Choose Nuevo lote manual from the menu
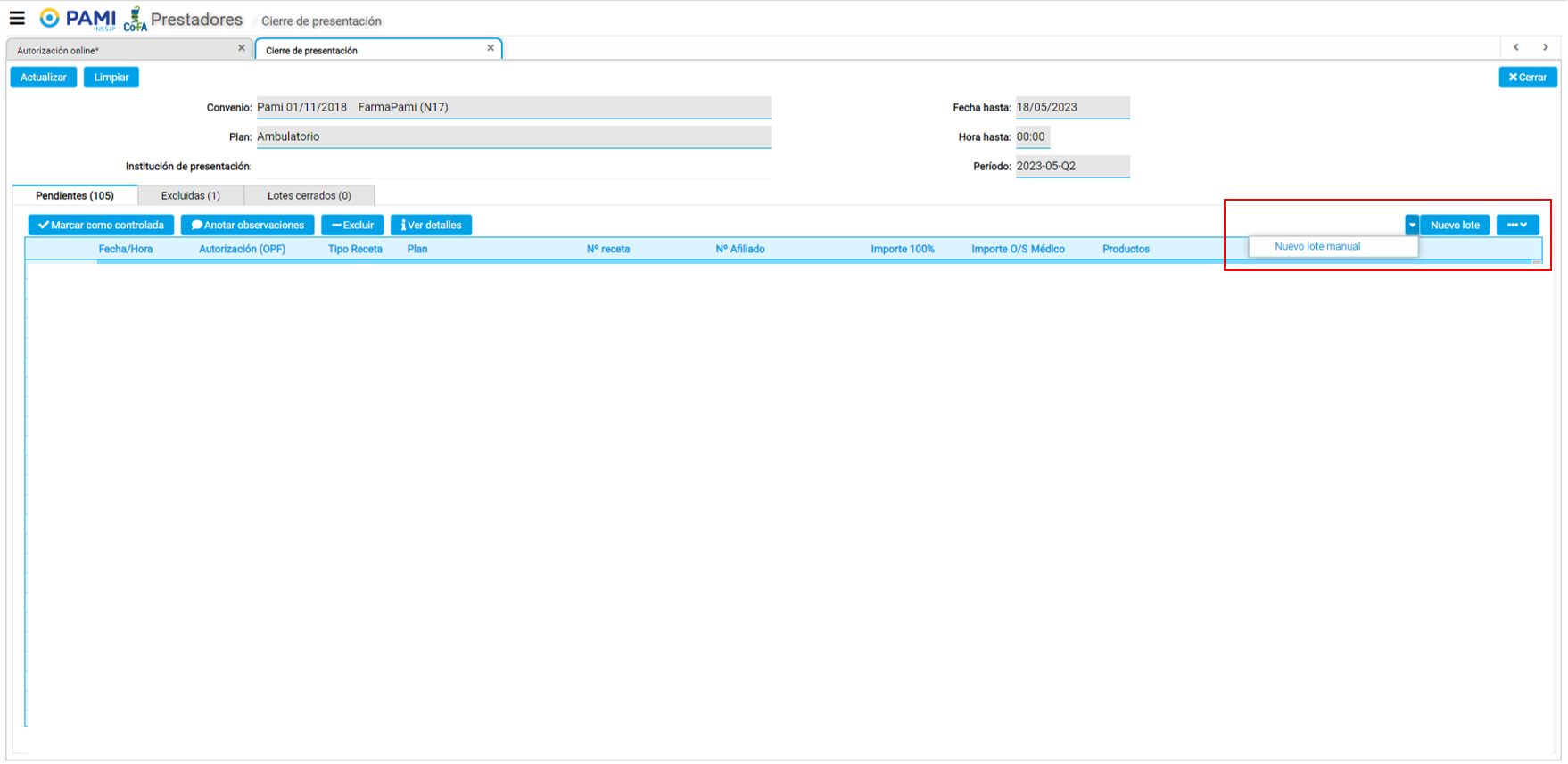 [1333, 247]
